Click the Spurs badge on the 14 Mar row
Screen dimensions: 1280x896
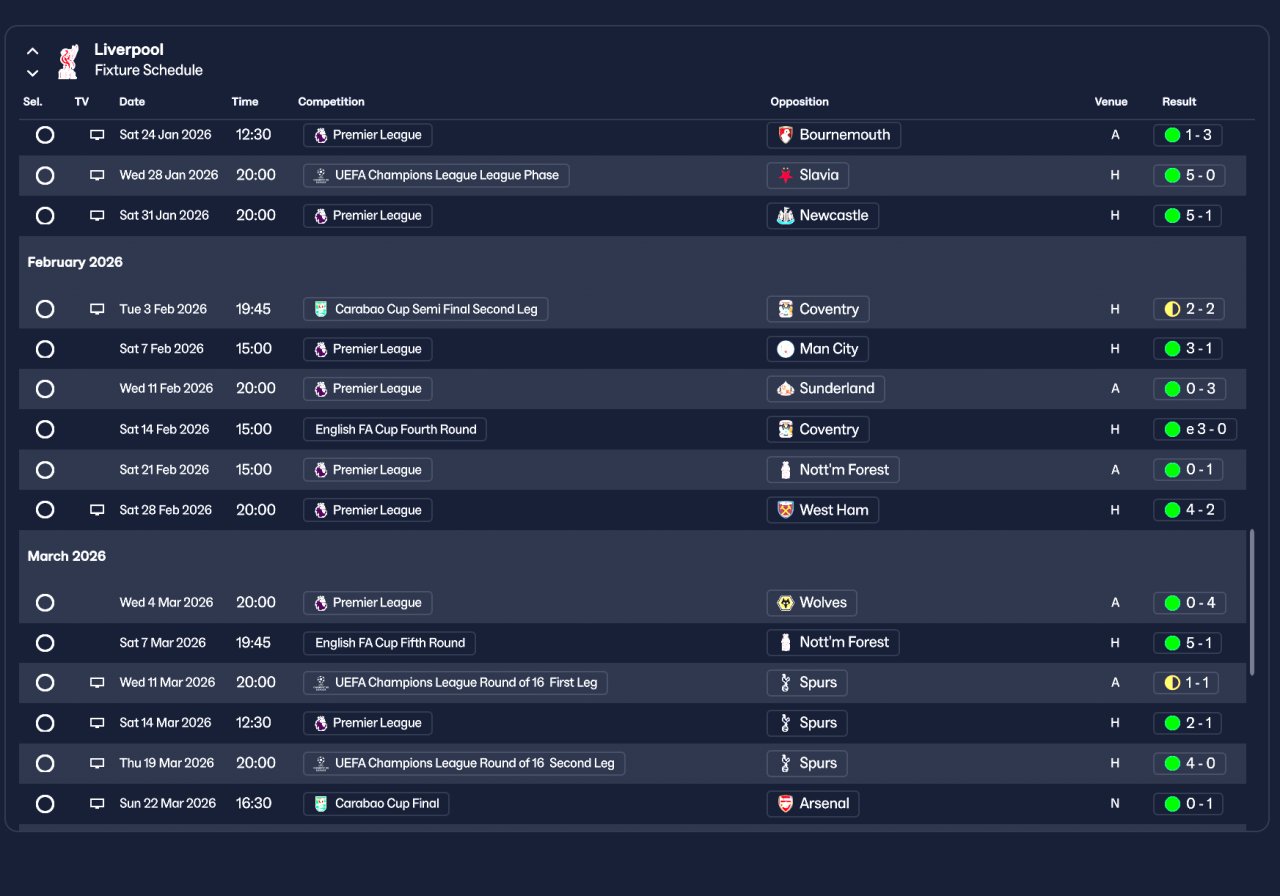[785, 723]
